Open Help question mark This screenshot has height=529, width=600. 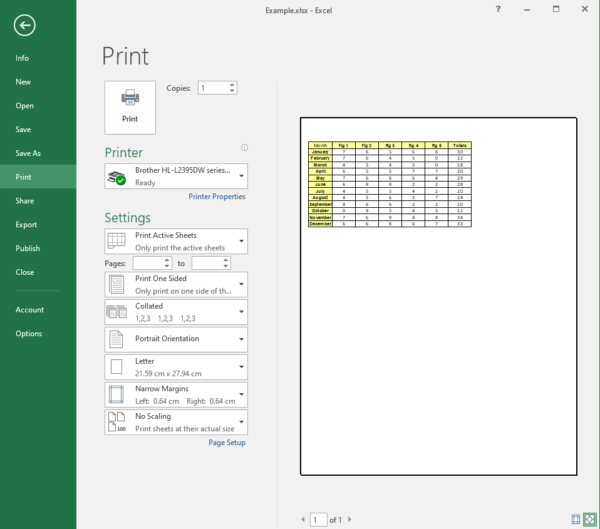point(498,9)
